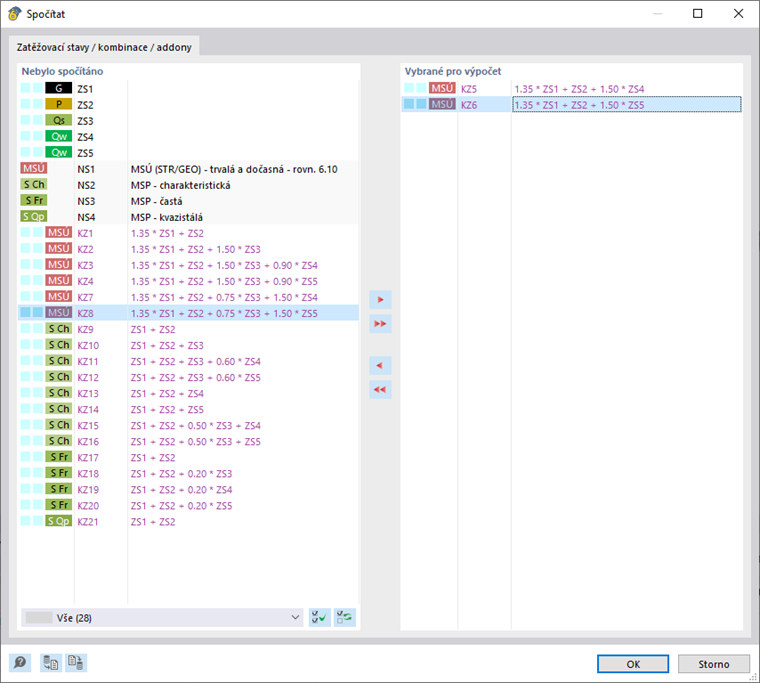Click the add all double-arrow button

tap(380, 323)
